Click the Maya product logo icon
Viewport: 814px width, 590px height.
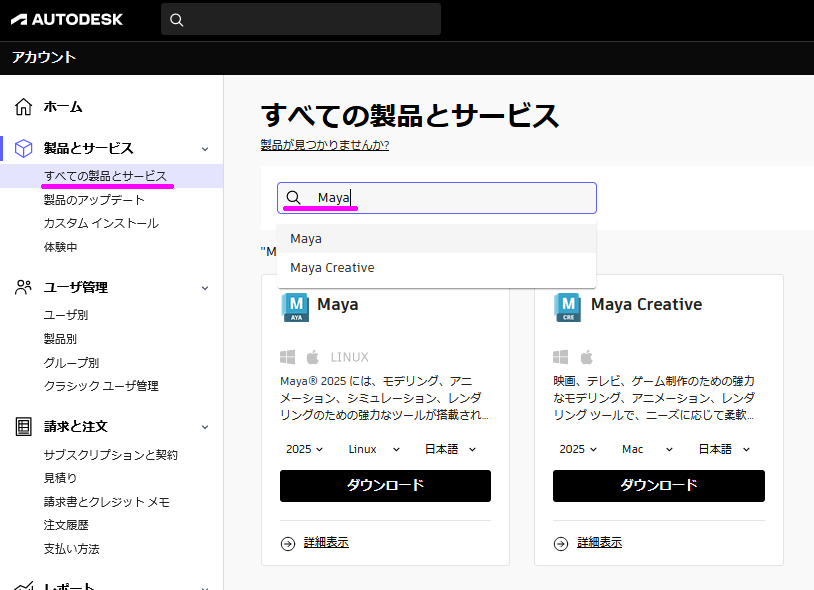[295, 308]
